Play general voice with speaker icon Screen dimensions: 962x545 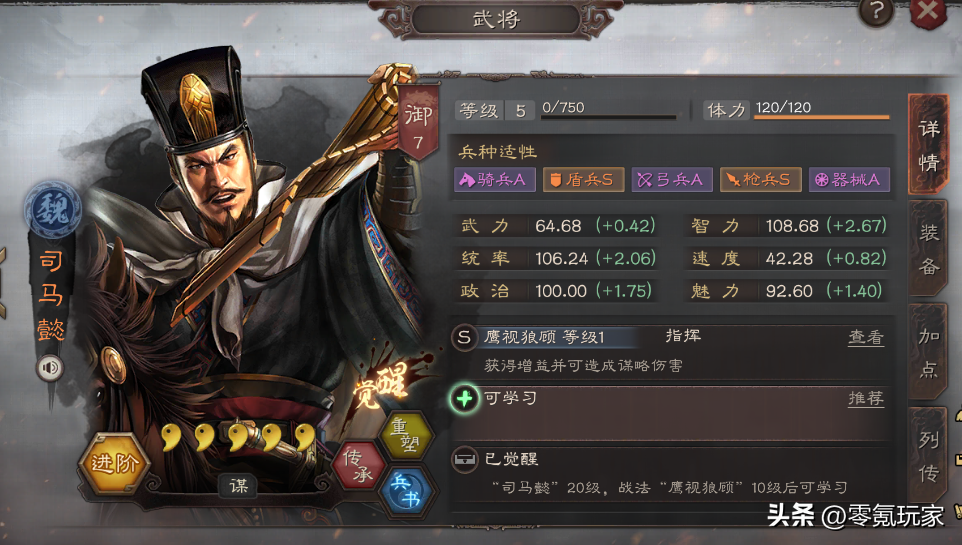coord(50,368)
